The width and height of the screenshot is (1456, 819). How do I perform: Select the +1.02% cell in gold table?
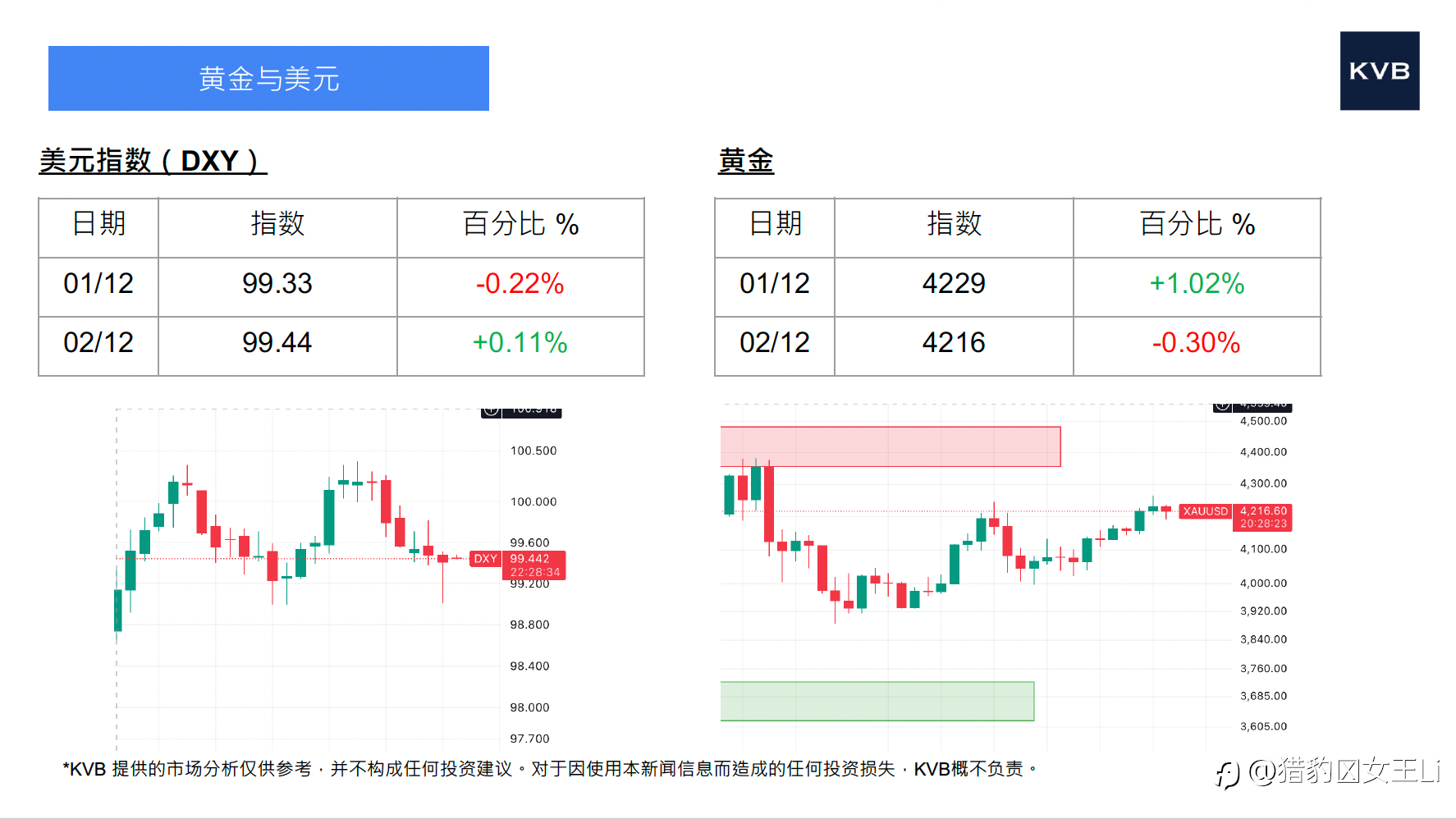pyautogui.click(x=1196, y=284)
